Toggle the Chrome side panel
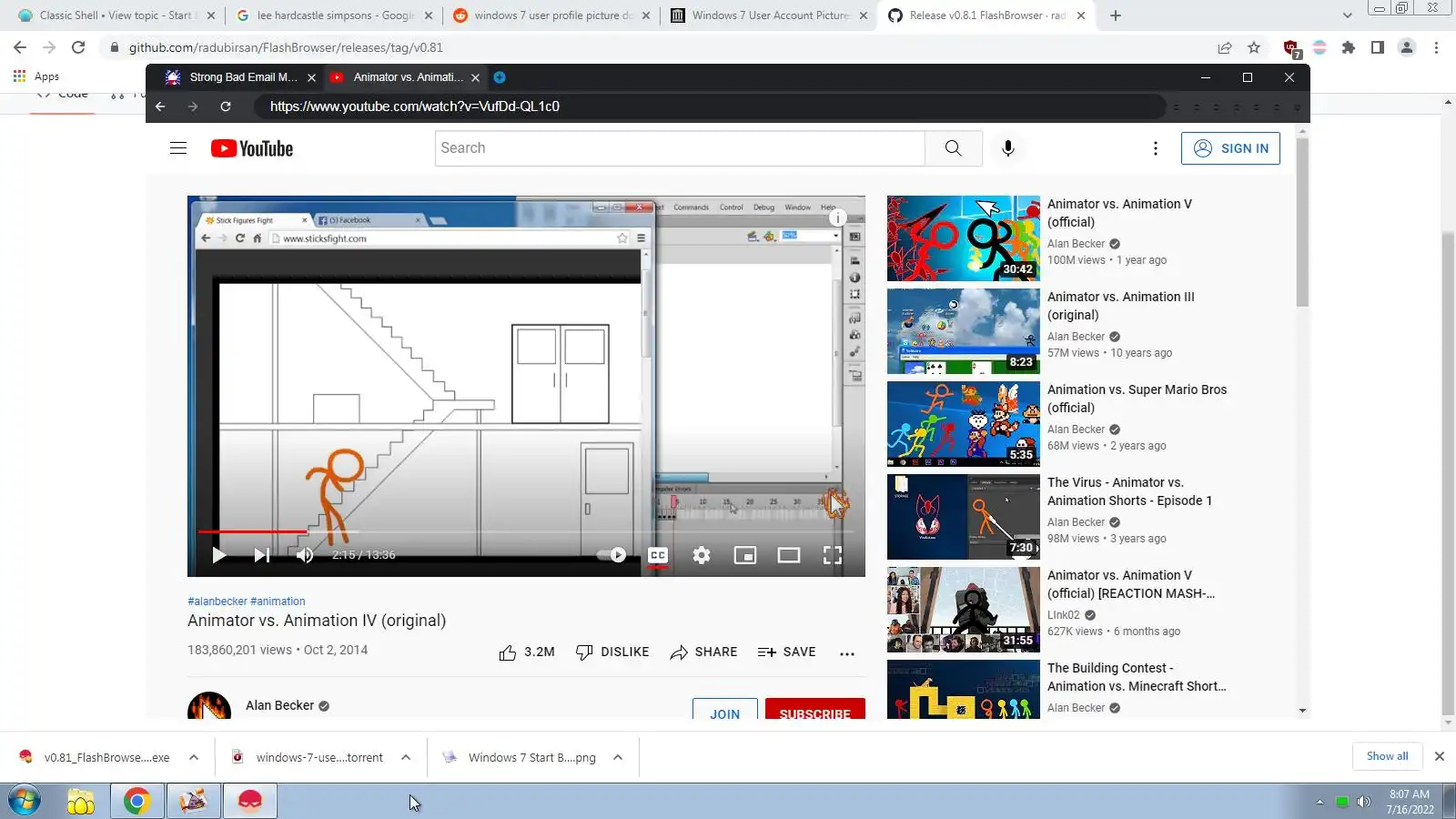The height and width of the screenshot is (819, 1456). coord(1378,47)
